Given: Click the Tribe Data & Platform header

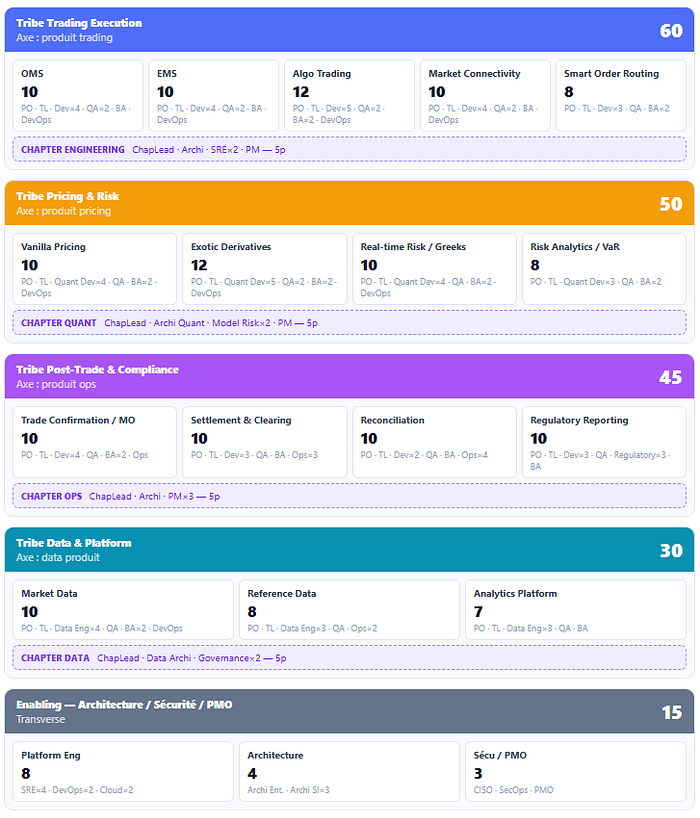Looking at the screenshot, I should click(x=349, y=549).
